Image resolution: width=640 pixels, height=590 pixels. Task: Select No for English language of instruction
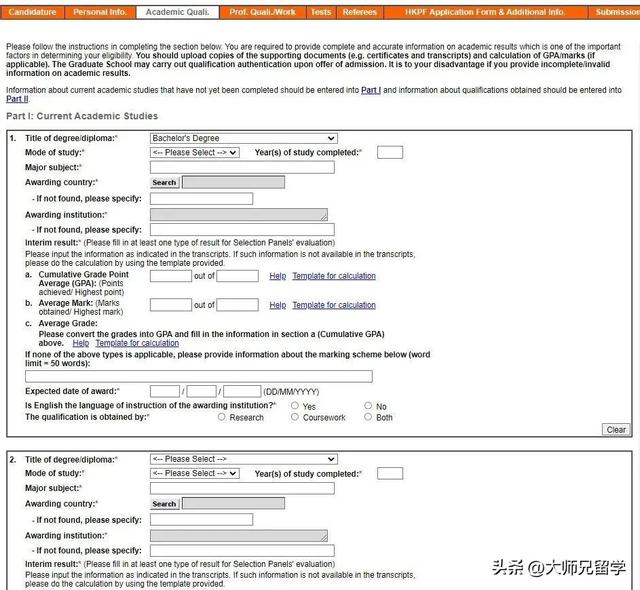[x=368, y=406]
